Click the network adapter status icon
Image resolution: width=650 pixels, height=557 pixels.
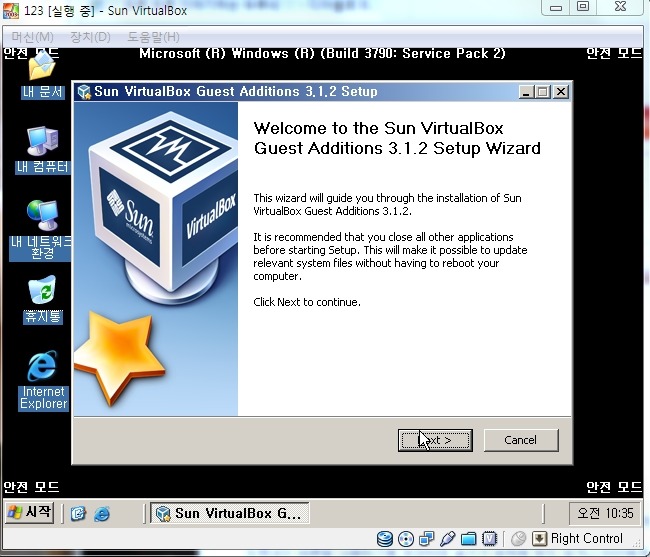click(x=427, y=539)
